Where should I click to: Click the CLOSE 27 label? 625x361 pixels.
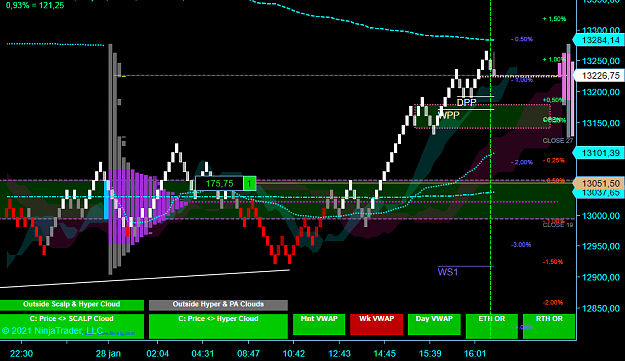(x=557, y=141)
